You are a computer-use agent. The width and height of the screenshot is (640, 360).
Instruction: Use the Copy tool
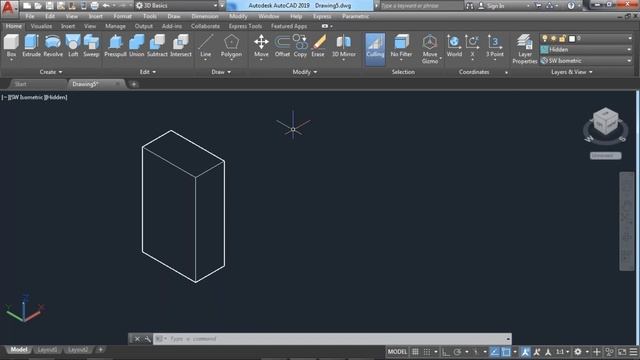300,46
